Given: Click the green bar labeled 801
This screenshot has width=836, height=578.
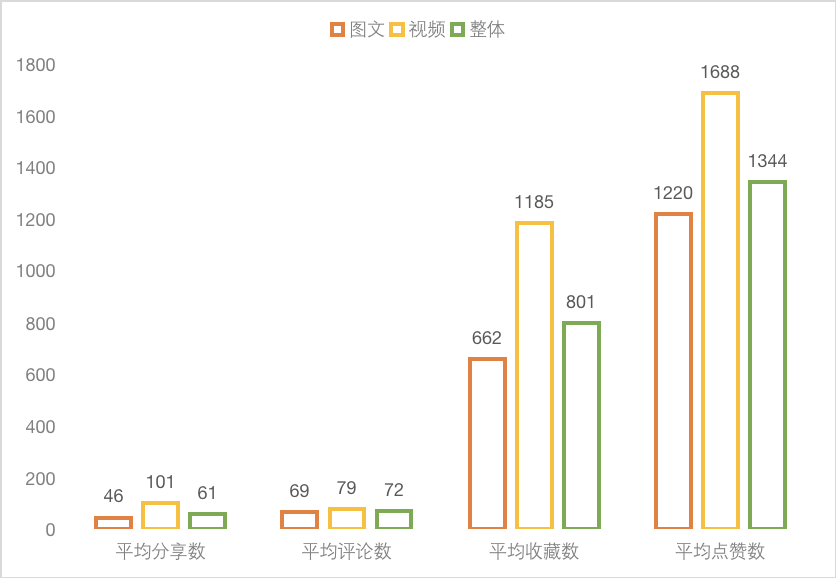Looking at the screenshot, I should tap(581, 425).
